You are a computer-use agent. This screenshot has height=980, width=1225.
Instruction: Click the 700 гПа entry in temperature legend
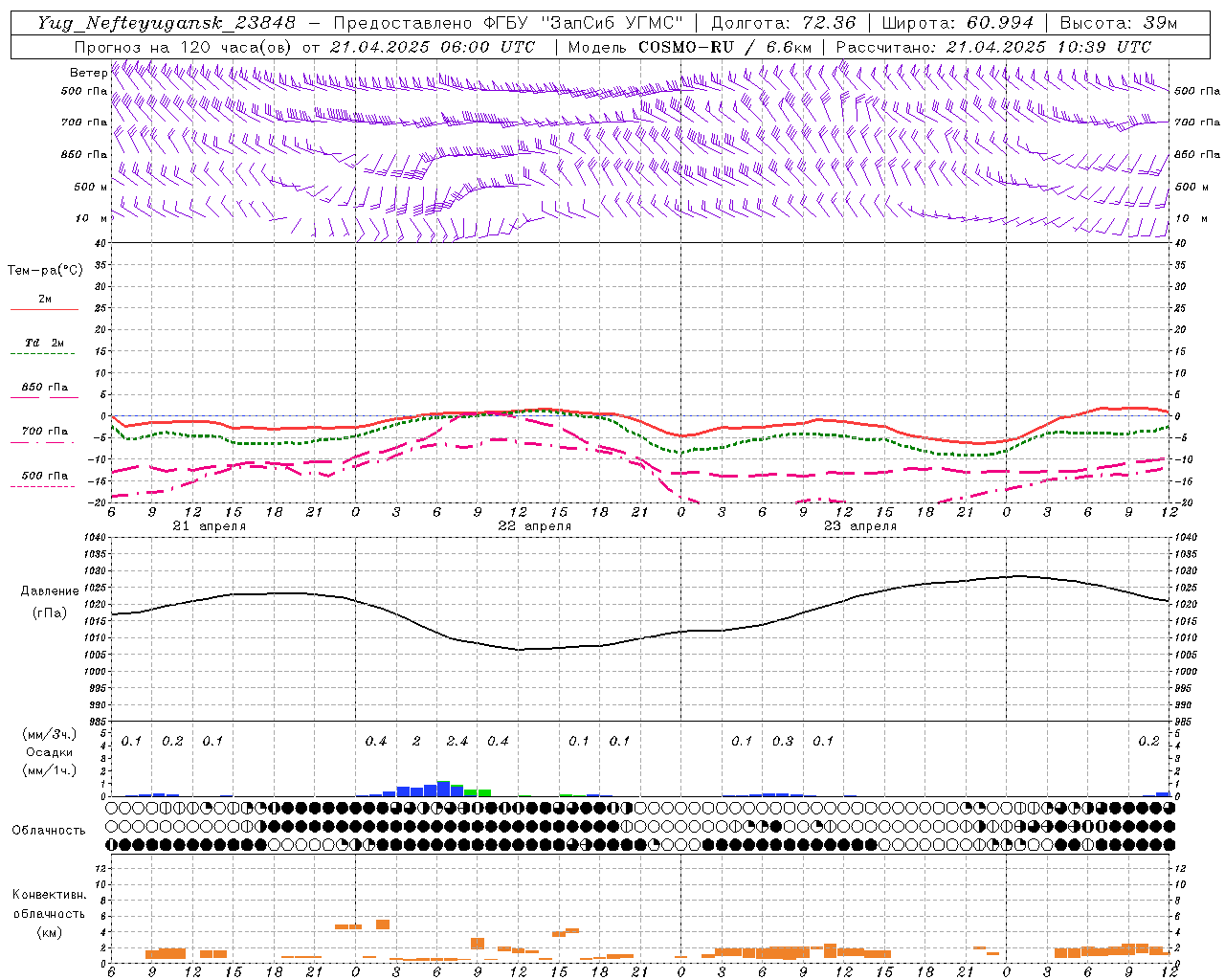click(44, 432)
